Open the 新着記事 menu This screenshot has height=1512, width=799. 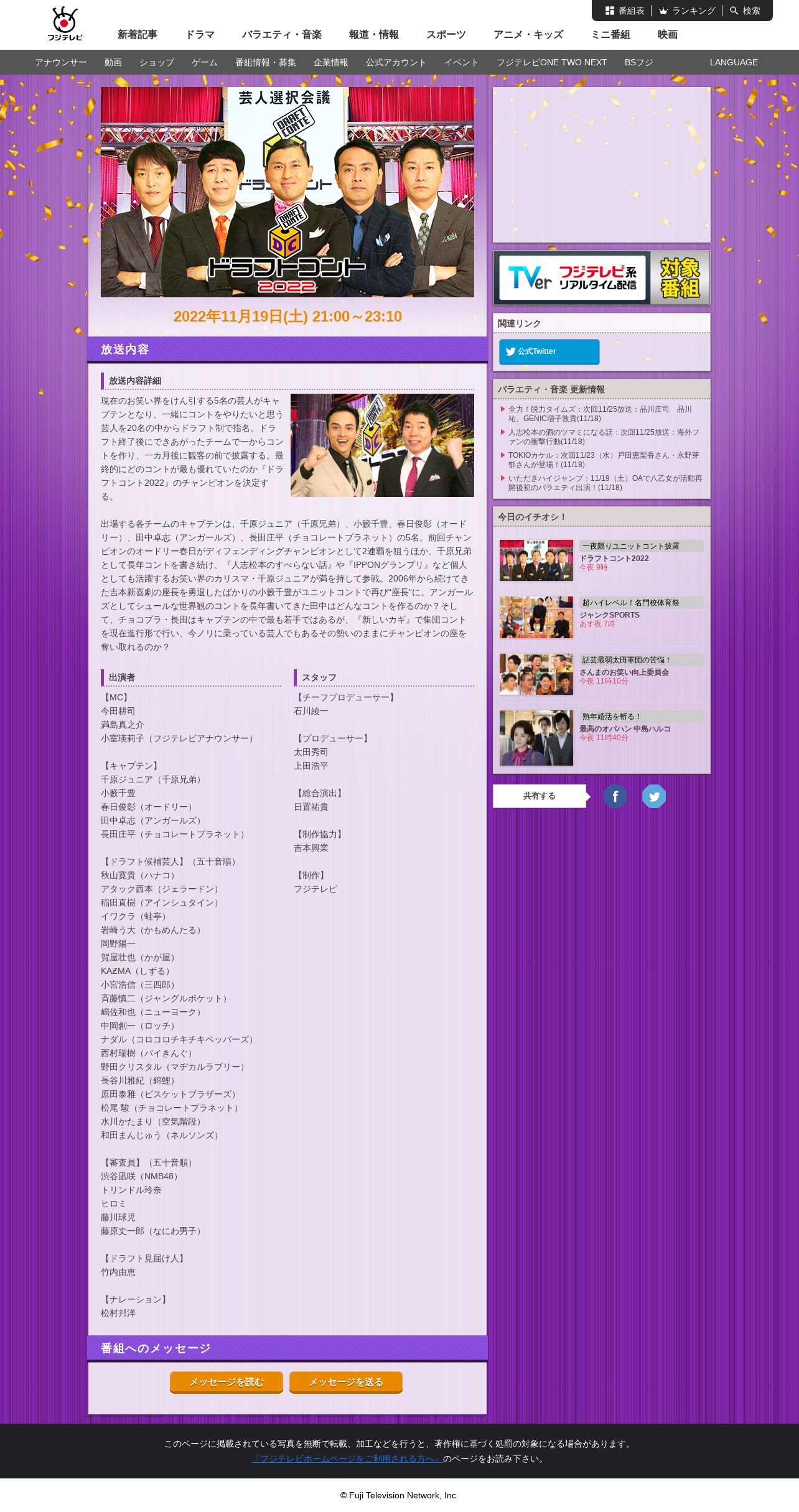point(138,35)
